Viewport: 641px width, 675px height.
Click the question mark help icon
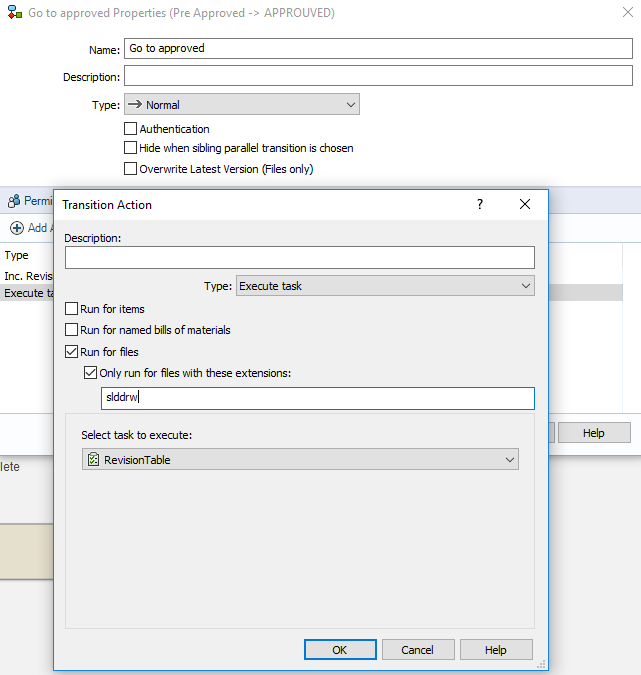[480, 204]
